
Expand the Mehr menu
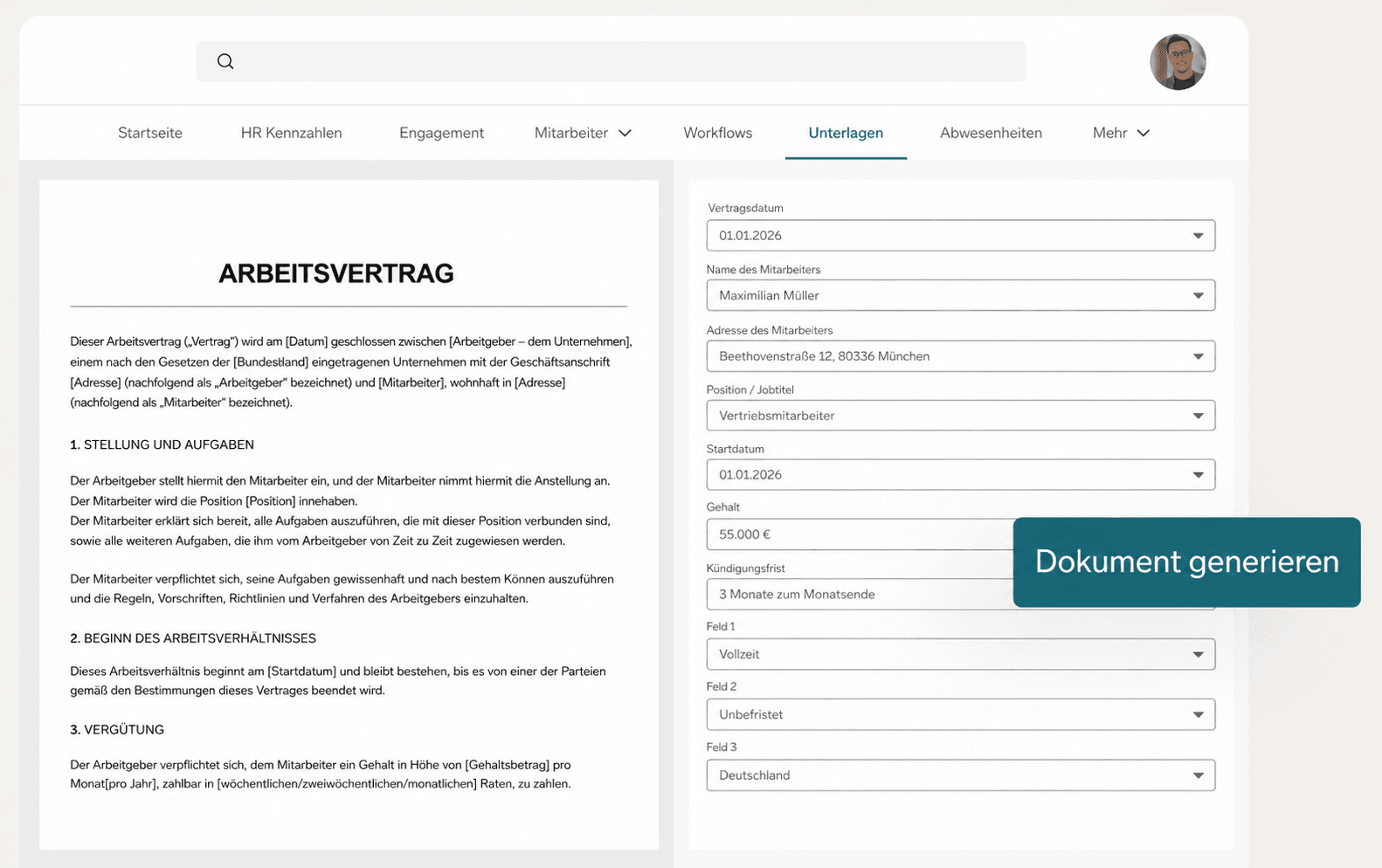tap(1121, 133)
